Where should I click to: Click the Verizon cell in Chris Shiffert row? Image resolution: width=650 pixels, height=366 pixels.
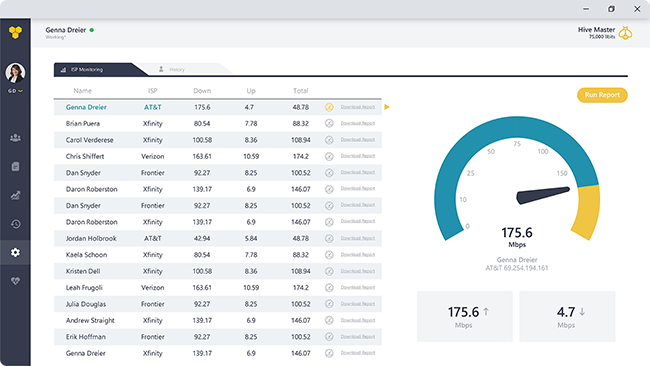pos(153,156)
